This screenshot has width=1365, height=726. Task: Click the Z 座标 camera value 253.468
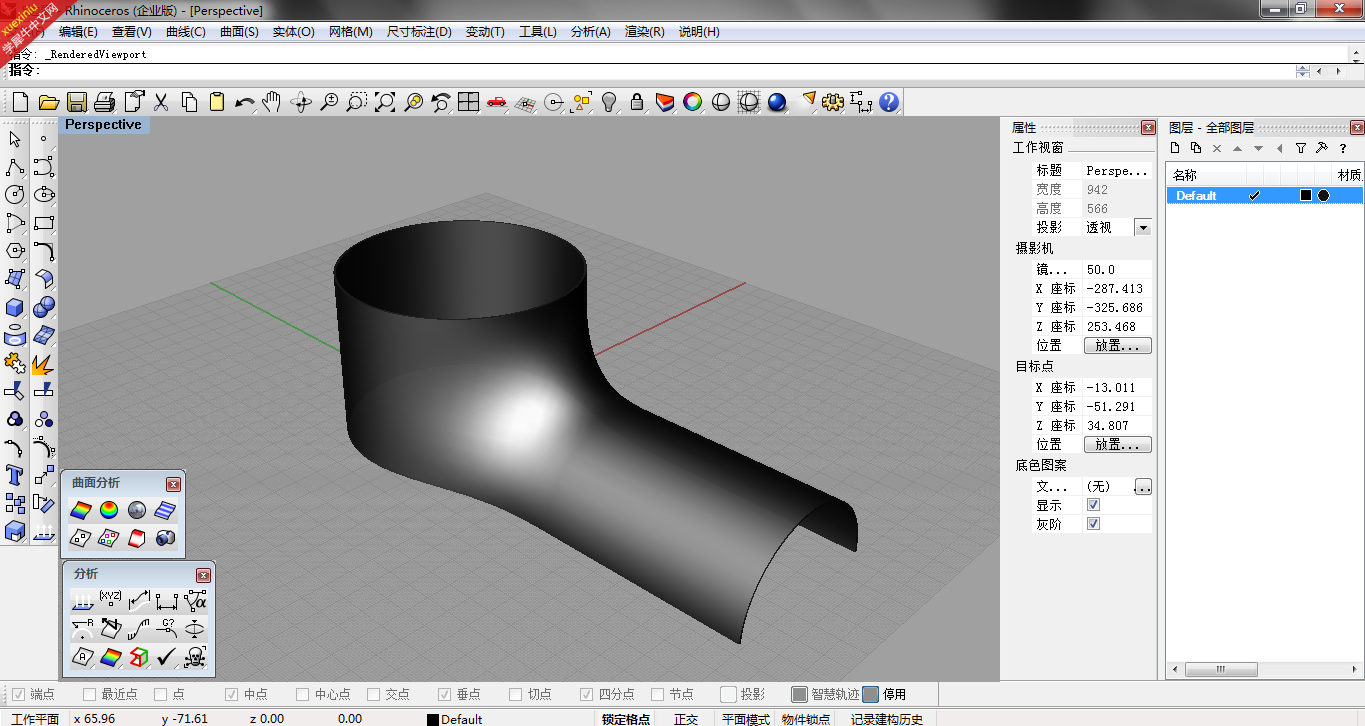point(1117,327)
